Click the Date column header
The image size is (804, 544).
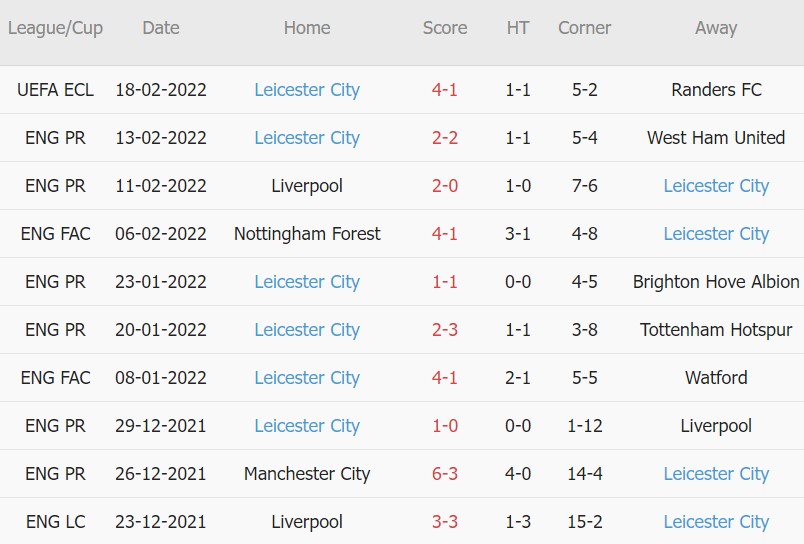pos(161,28)
